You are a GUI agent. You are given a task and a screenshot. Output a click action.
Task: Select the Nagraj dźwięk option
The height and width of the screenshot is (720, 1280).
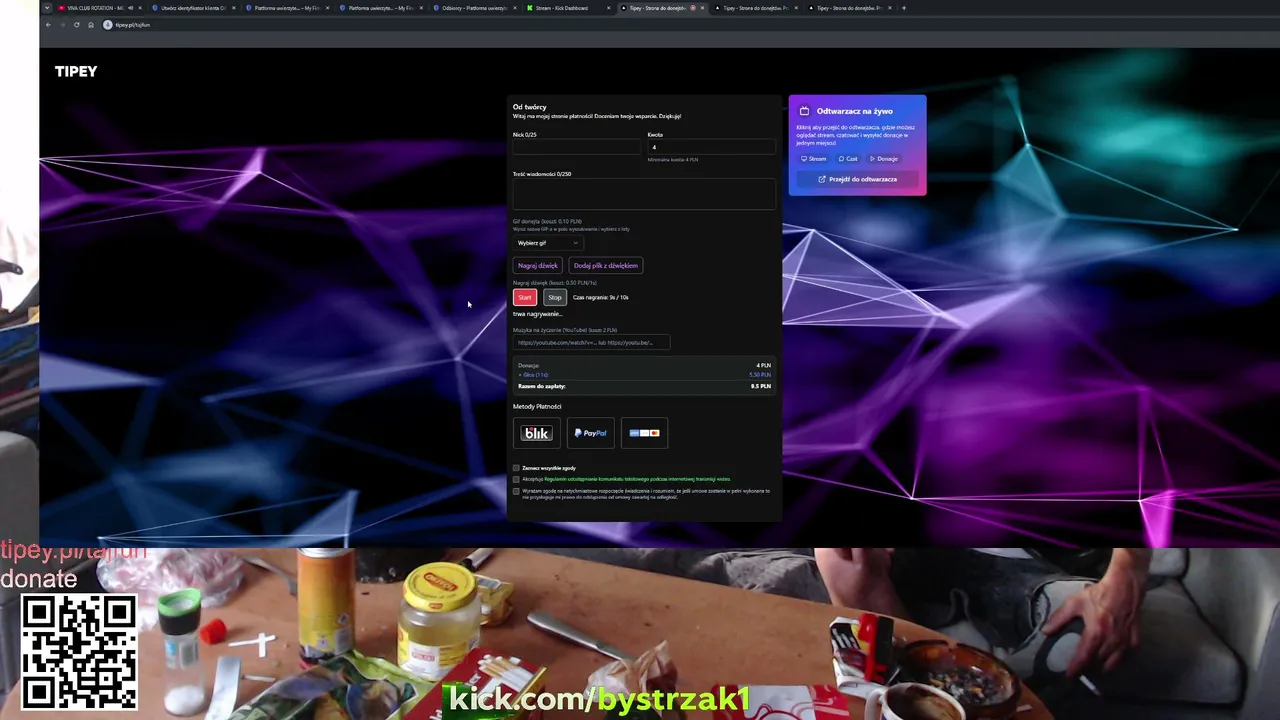[538, 266]
